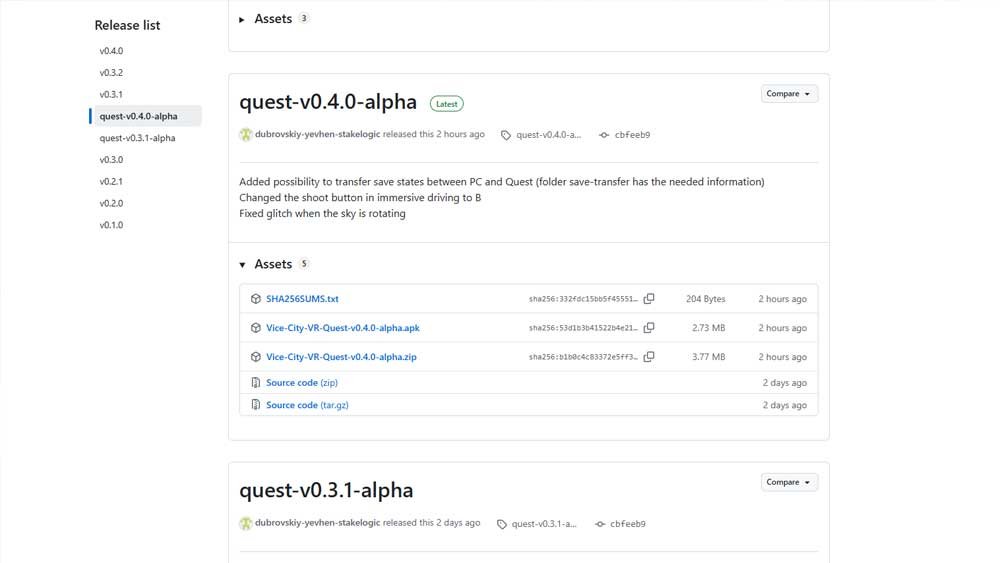Open the quest-v0.4.0-alpha release title
The width and height of the screenshot is (1000, 563).
[328, 102]
